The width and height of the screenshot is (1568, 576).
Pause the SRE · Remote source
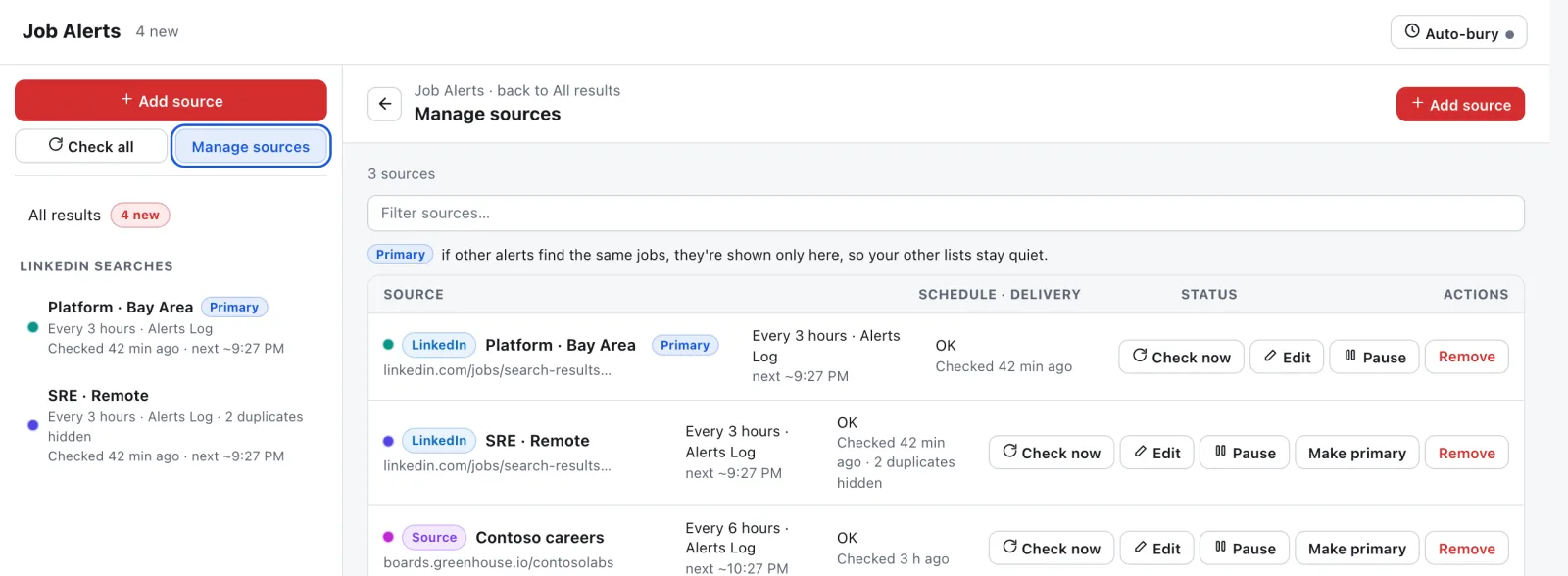(x=1245, y=453)
